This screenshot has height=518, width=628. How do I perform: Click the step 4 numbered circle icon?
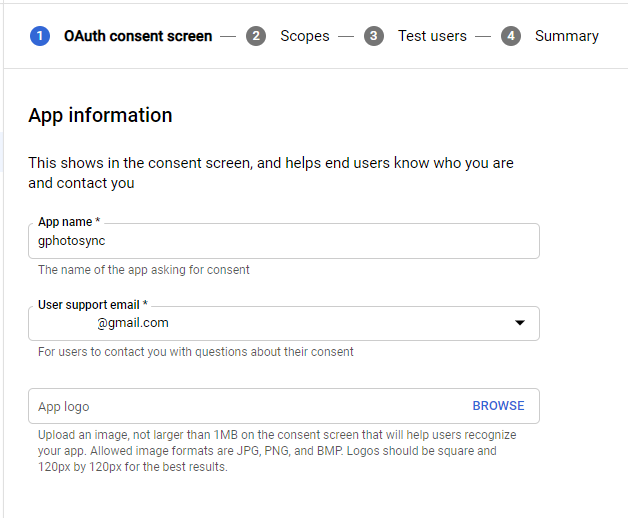pos(511,36)
